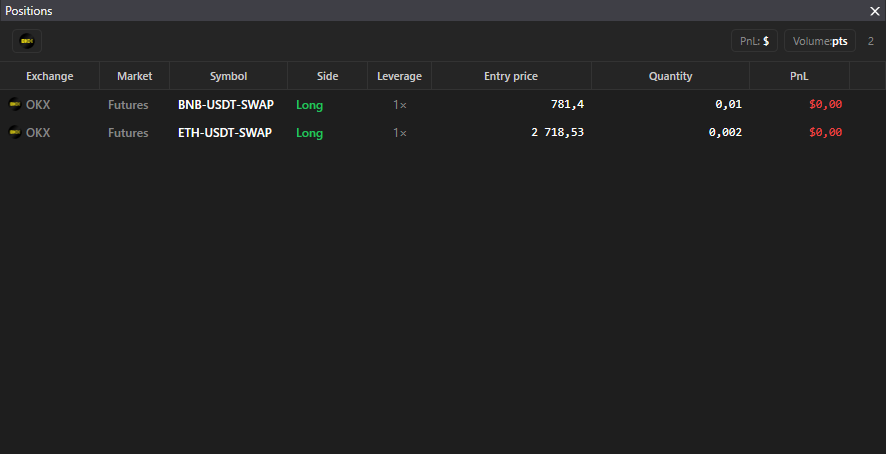Click PnL value in ETH-USDT-SWAP row
Viewport: 886px width, 454px height.
pos(826,133)
